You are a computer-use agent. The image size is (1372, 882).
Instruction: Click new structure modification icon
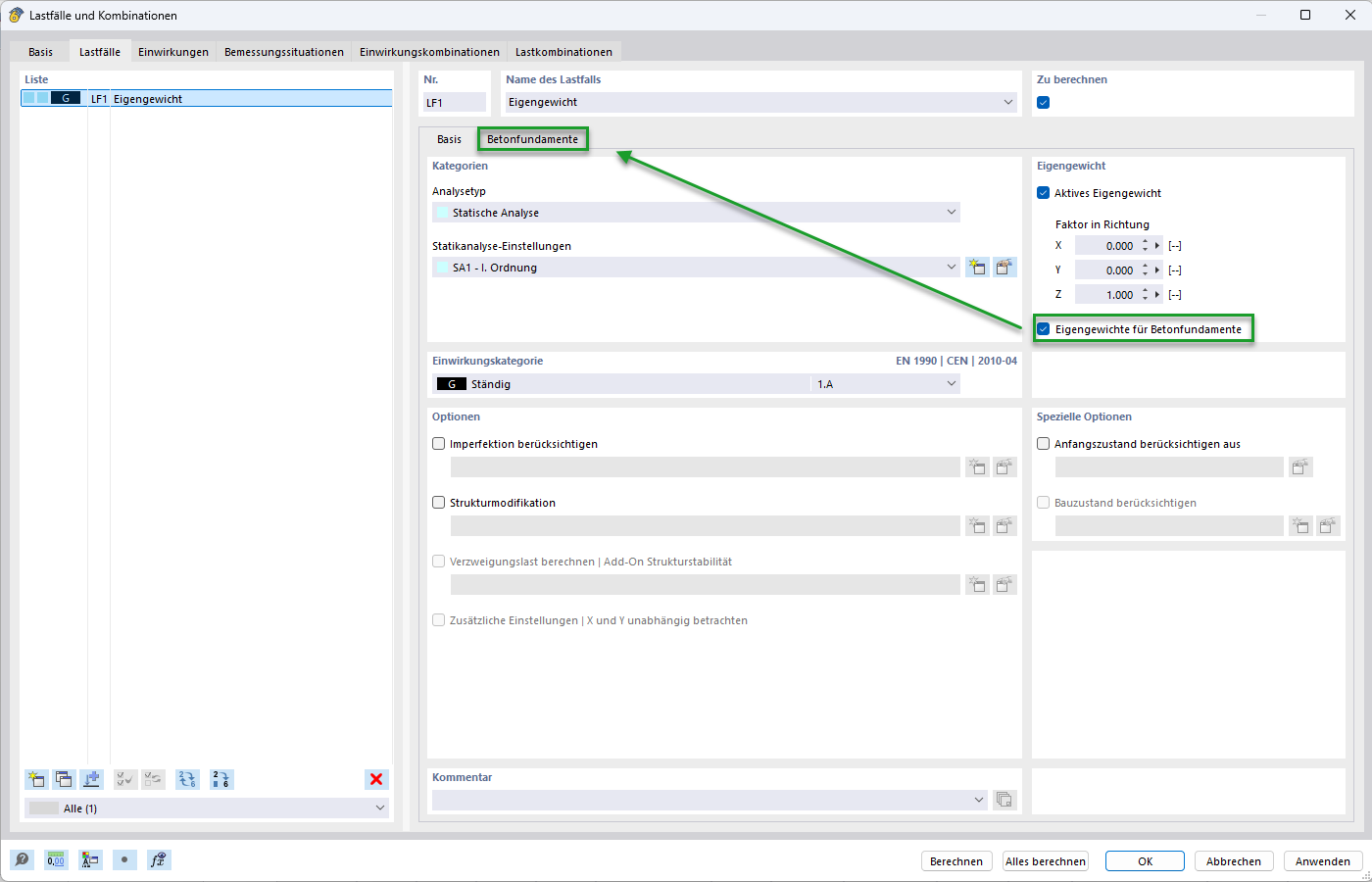pos(977,525)
